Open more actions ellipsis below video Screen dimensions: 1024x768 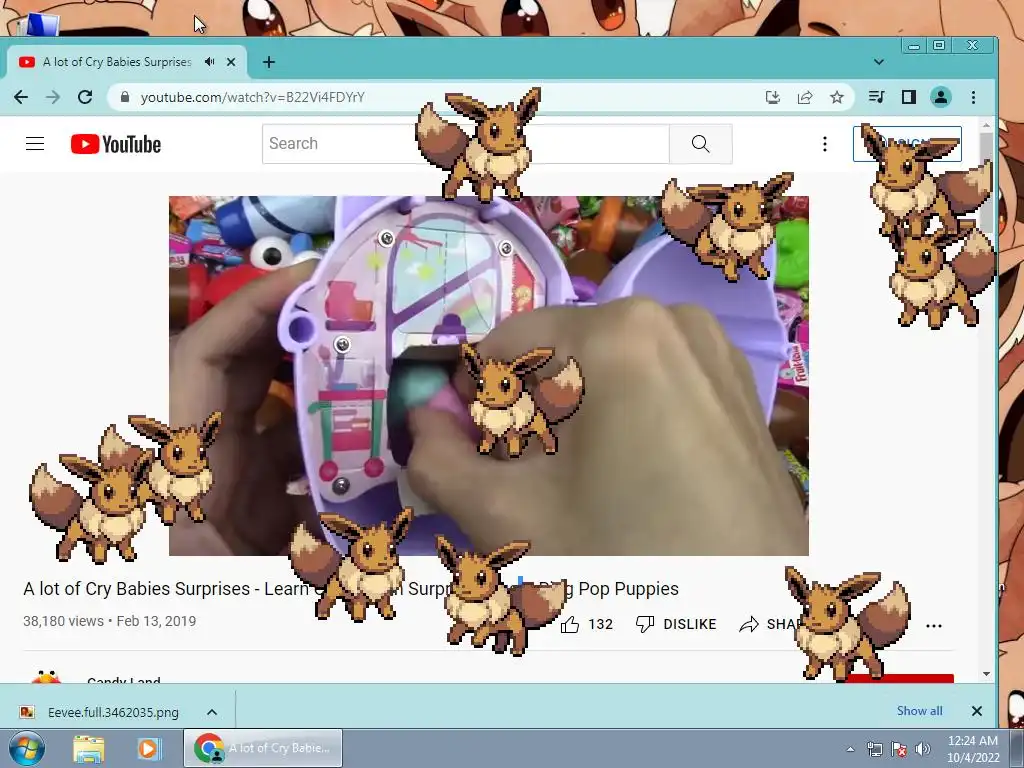tap(934, 626)
